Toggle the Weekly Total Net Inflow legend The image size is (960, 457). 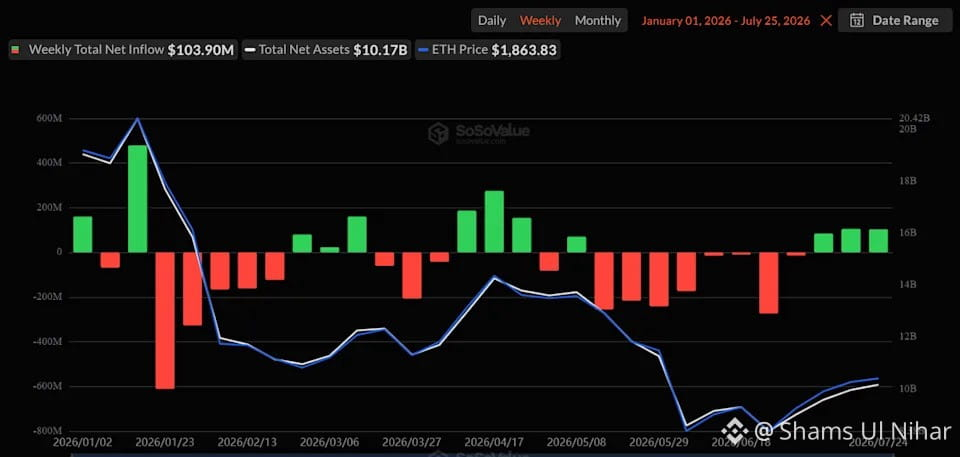123,50
